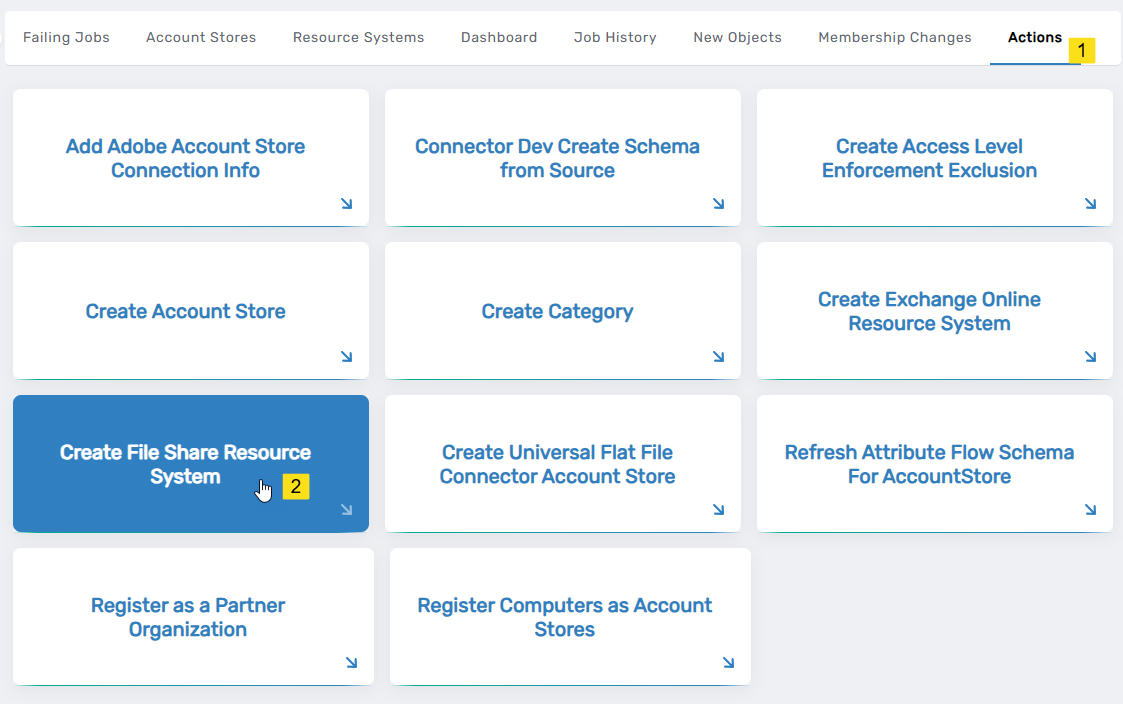Select the Actions tab
The width and height of the screenshot is (1123, 704).
(1034, 37)
